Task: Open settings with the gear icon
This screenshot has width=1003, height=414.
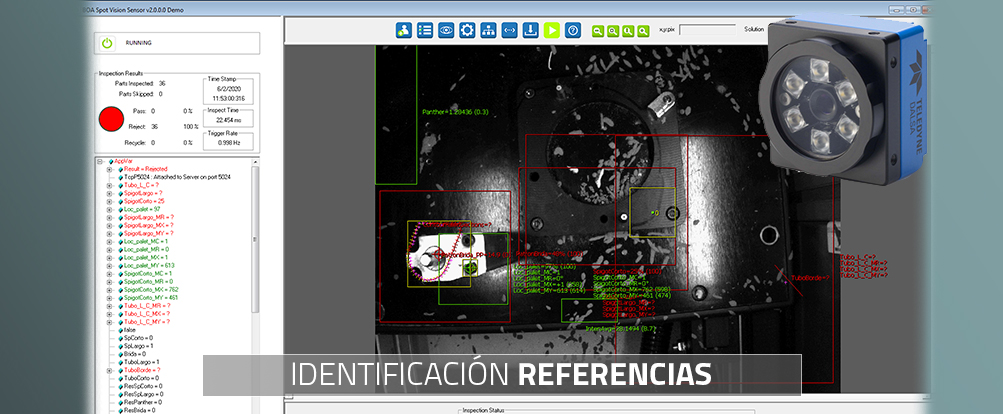Action: [467, 30]
